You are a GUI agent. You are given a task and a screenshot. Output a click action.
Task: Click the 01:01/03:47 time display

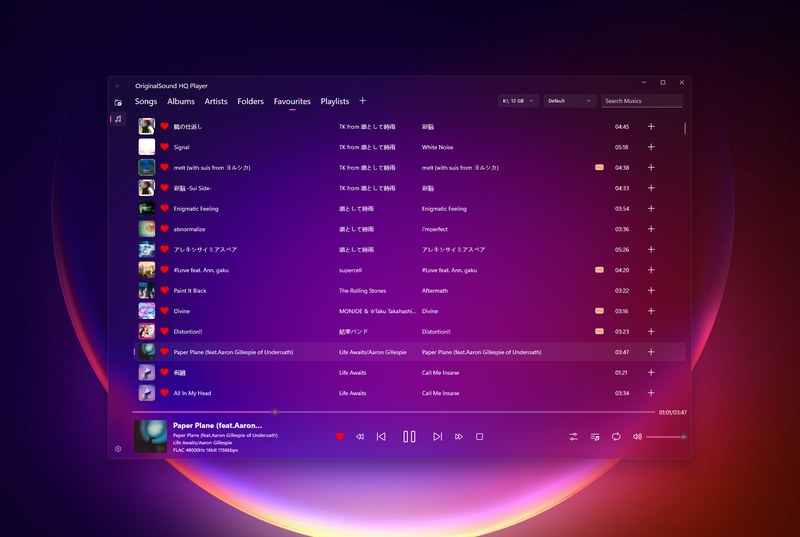click(x=672, y=412)
